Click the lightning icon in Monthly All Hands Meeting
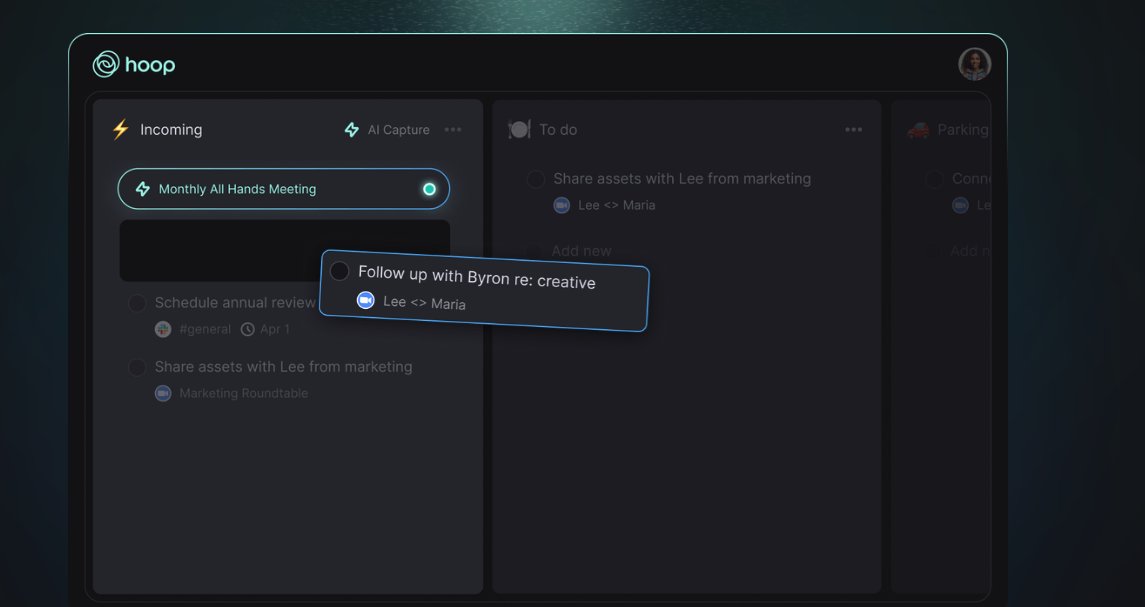 [x=143, y=189]
